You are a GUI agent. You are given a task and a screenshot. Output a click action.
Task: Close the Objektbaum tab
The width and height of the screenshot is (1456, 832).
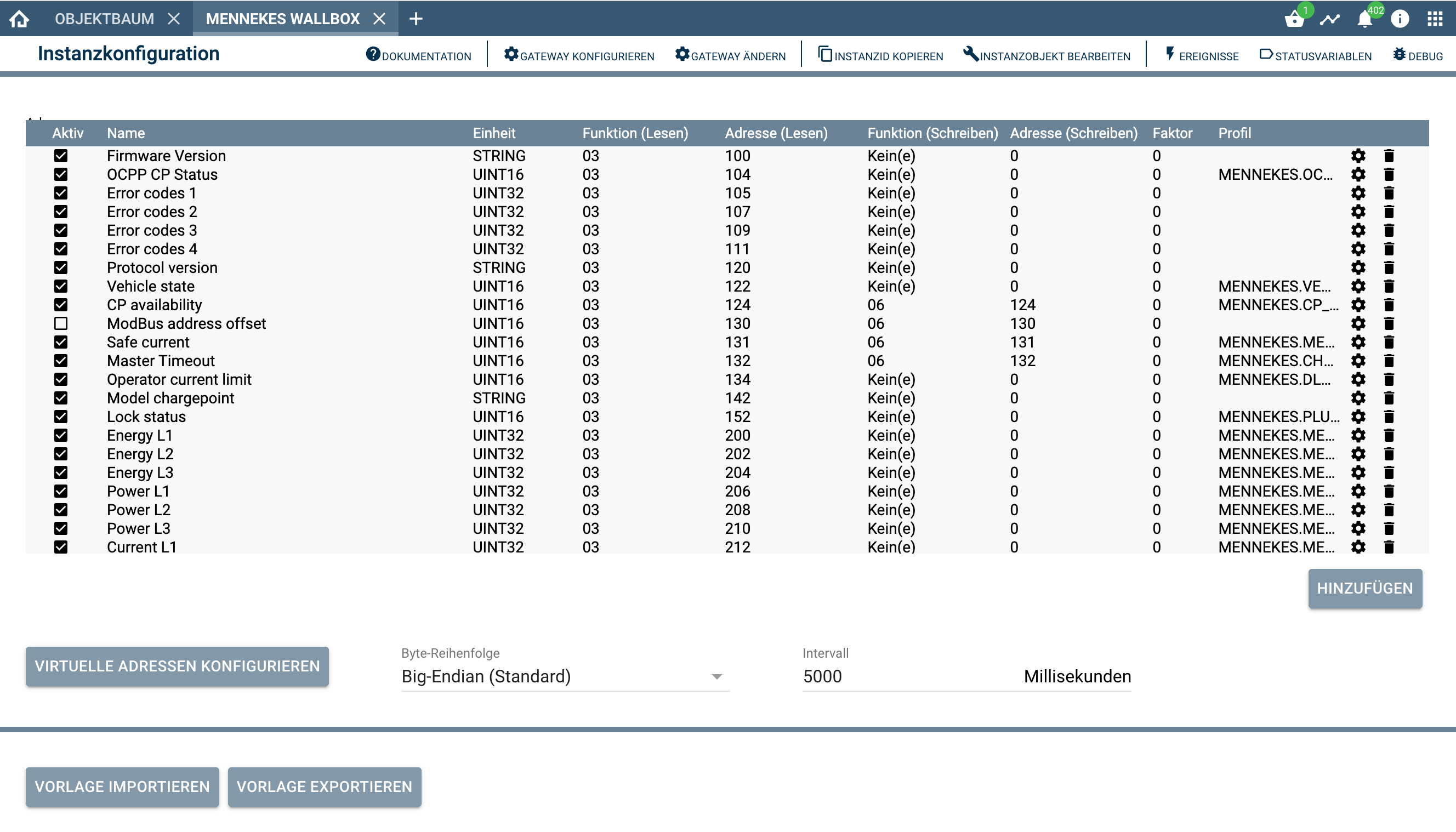(x=174, y=19)
